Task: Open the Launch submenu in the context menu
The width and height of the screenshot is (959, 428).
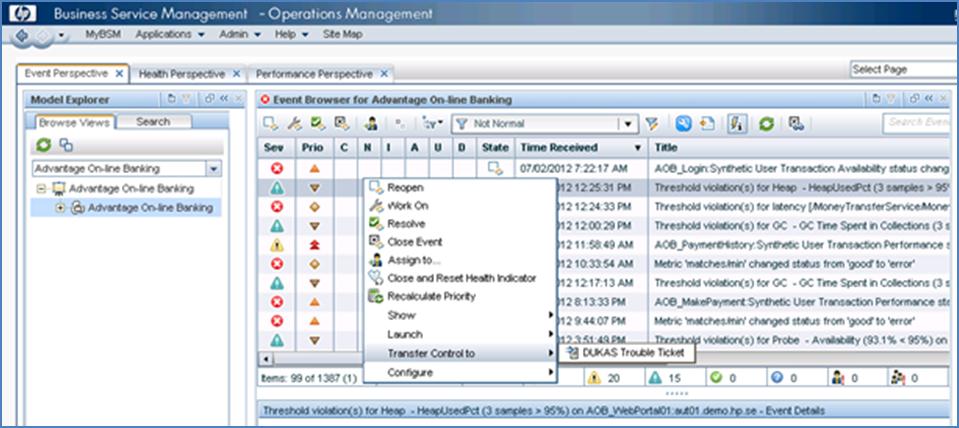Action: coord(460,334)
